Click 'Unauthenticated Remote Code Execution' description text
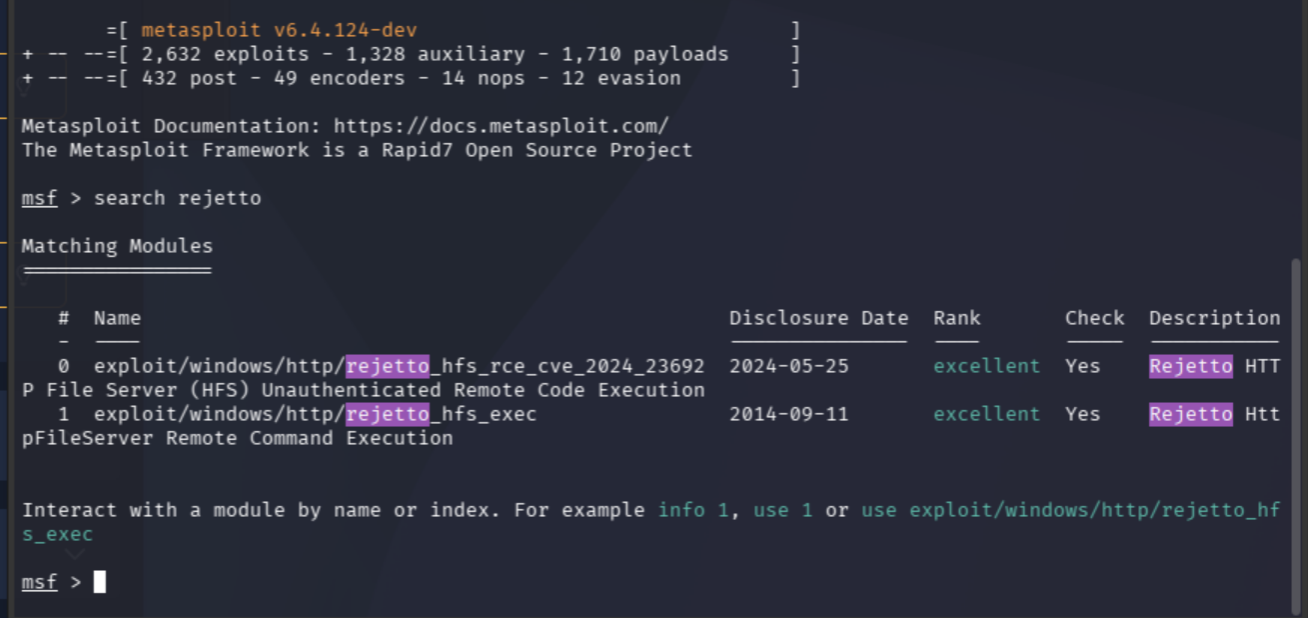This screenshot has height=618, width=1308. point(483,390)
